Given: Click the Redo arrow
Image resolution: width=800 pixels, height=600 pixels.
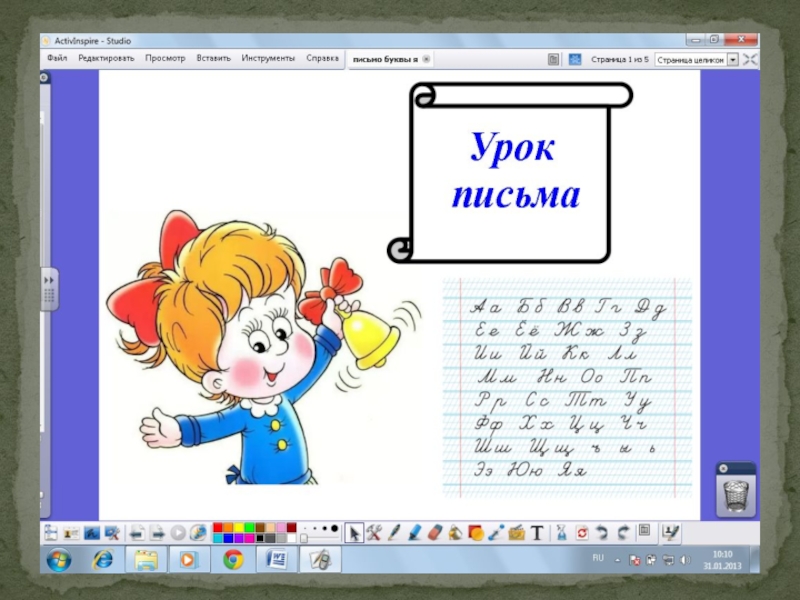Looking at the screenshot, I should 623,532.
